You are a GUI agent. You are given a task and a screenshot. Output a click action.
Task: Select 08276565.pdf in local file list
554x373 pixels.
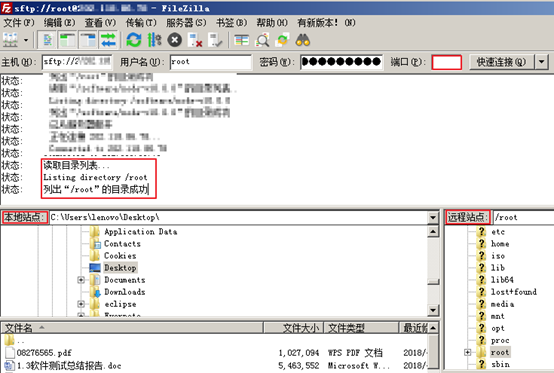44,353
